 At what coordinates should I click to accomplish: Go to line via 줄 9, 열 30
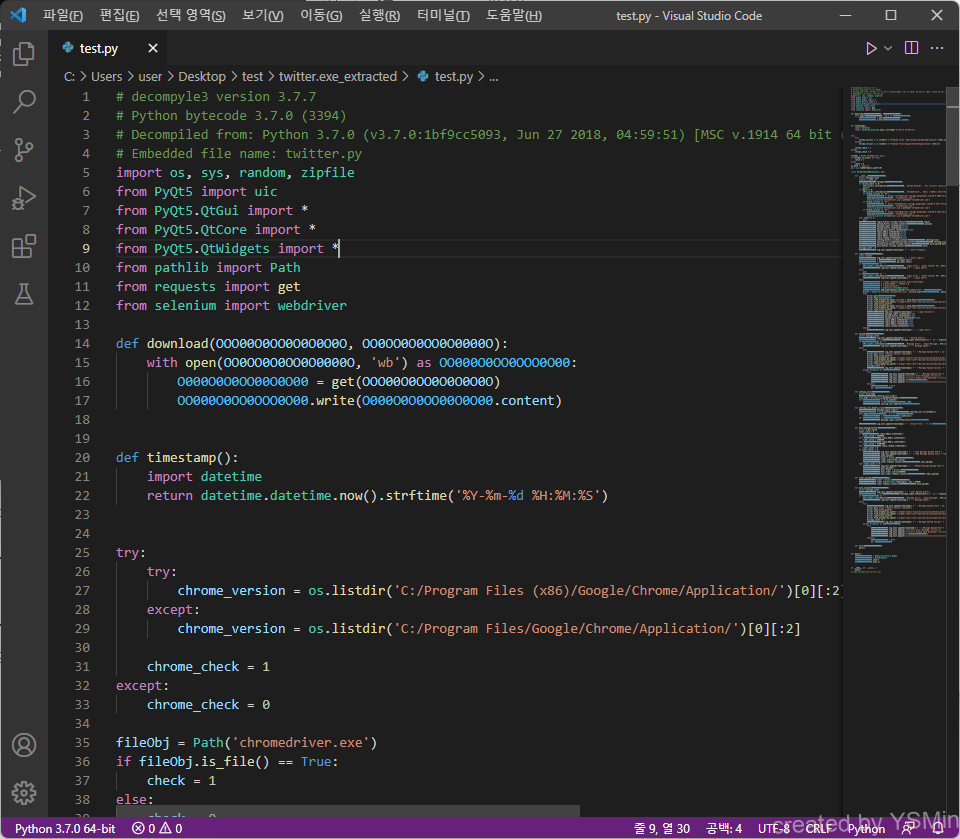pyautogui.click(x=662, y=829)
